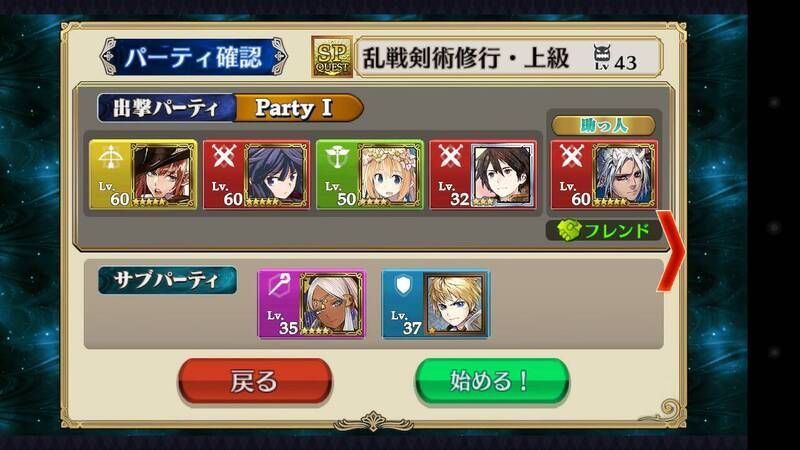Tap crossed swords icon on Lv. 32 card
The width and height of the screenshot is (800, 450).
point(450,157)
